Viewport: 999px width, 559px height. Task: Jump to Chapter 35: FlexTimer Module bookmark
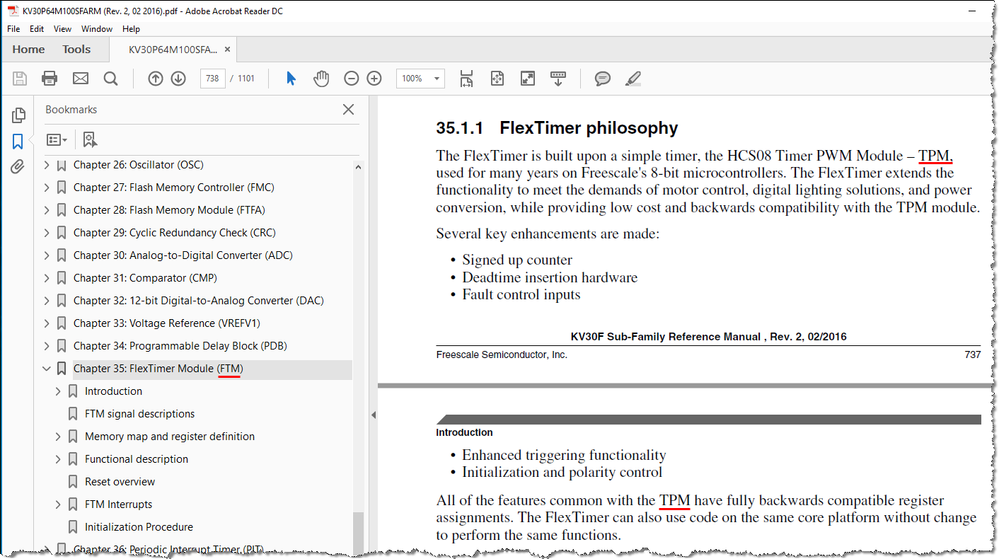click(158, 368)
